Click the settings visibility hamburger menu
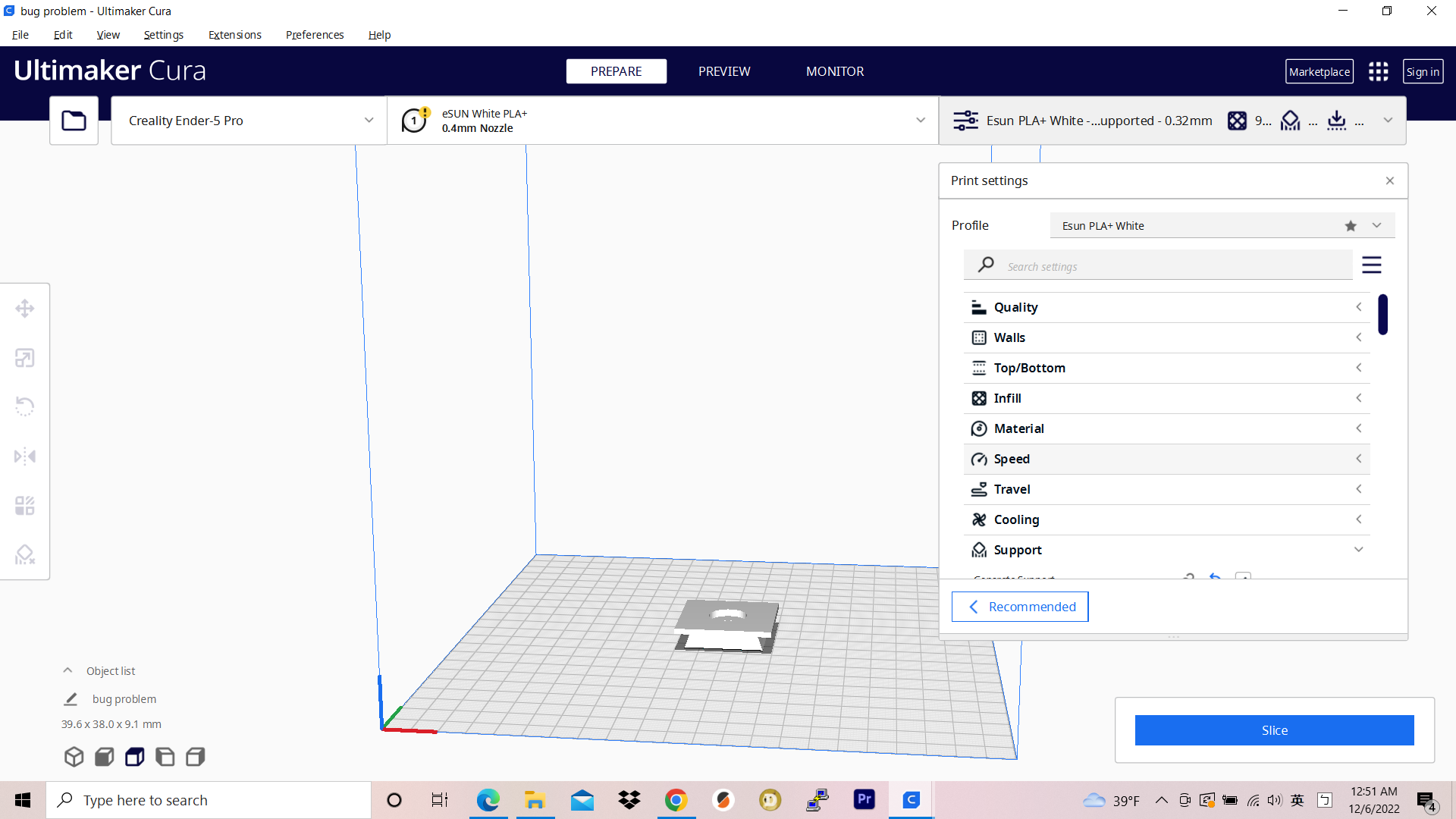The image size is (1456, 819). [1371, 265]
